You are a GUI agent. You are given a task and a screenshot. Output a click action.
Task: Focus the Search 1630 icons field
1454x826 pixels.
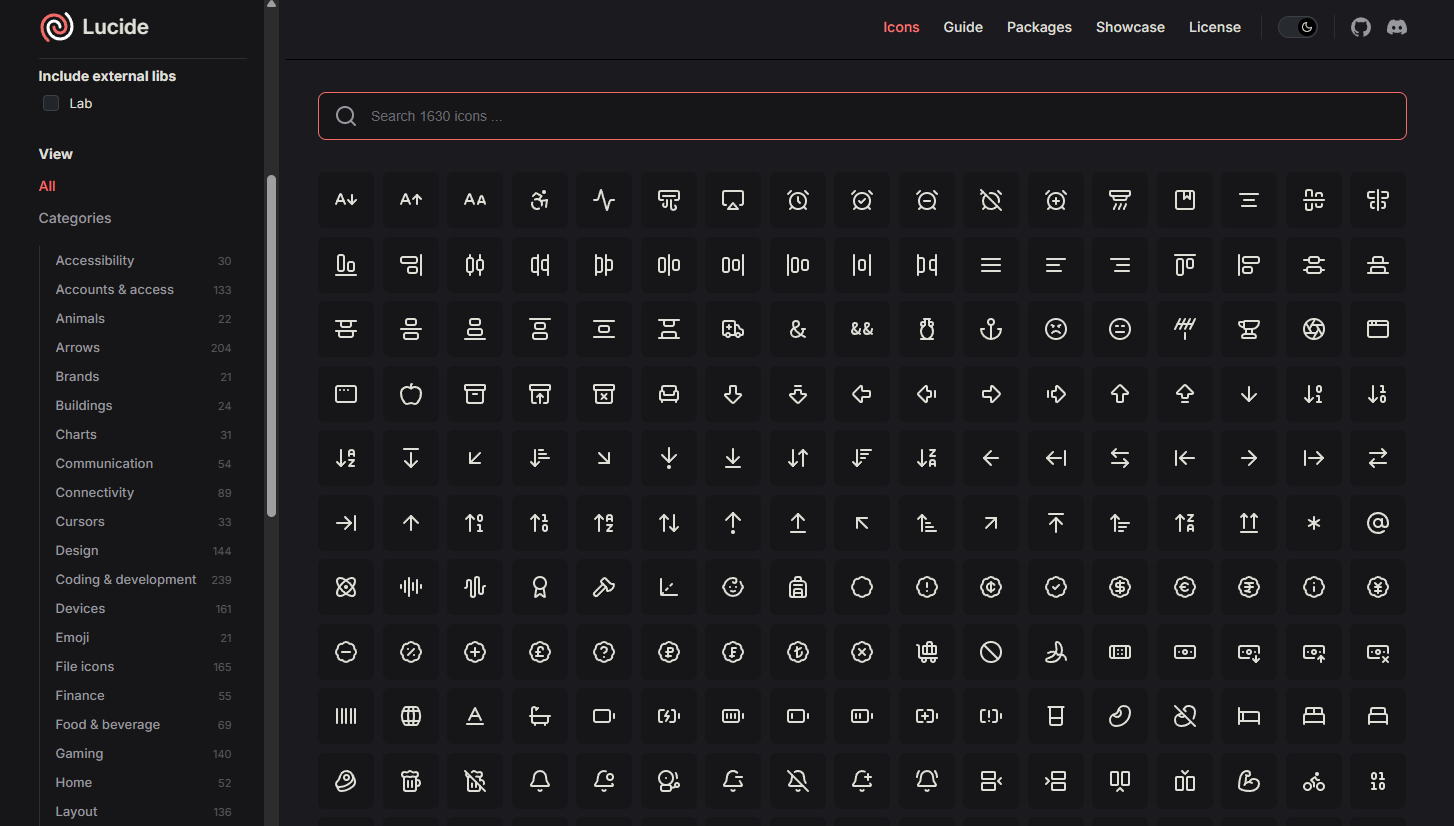pyautogui.click(x=862, y=116)
